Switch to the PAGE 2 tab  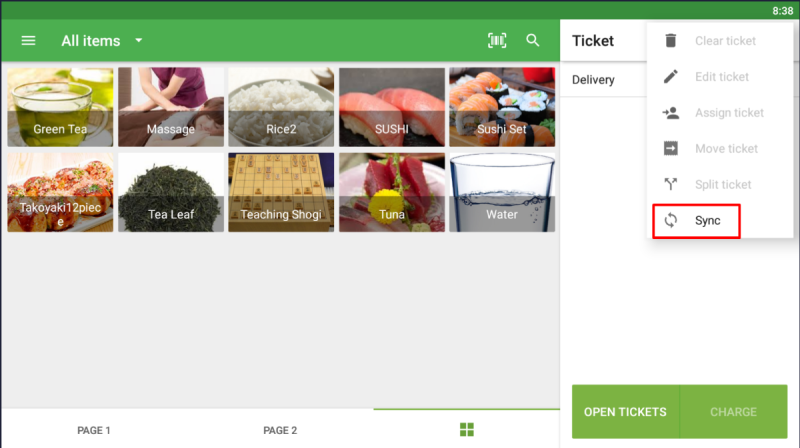click(x=280, y=431)
